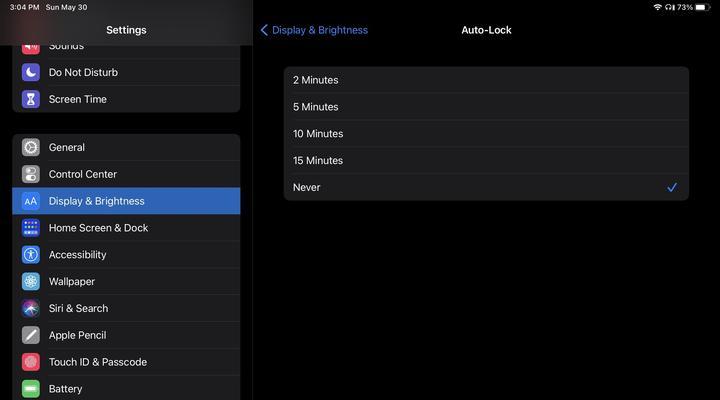
Task: Tap the battery status bar indicator
Action: [702, 7]
